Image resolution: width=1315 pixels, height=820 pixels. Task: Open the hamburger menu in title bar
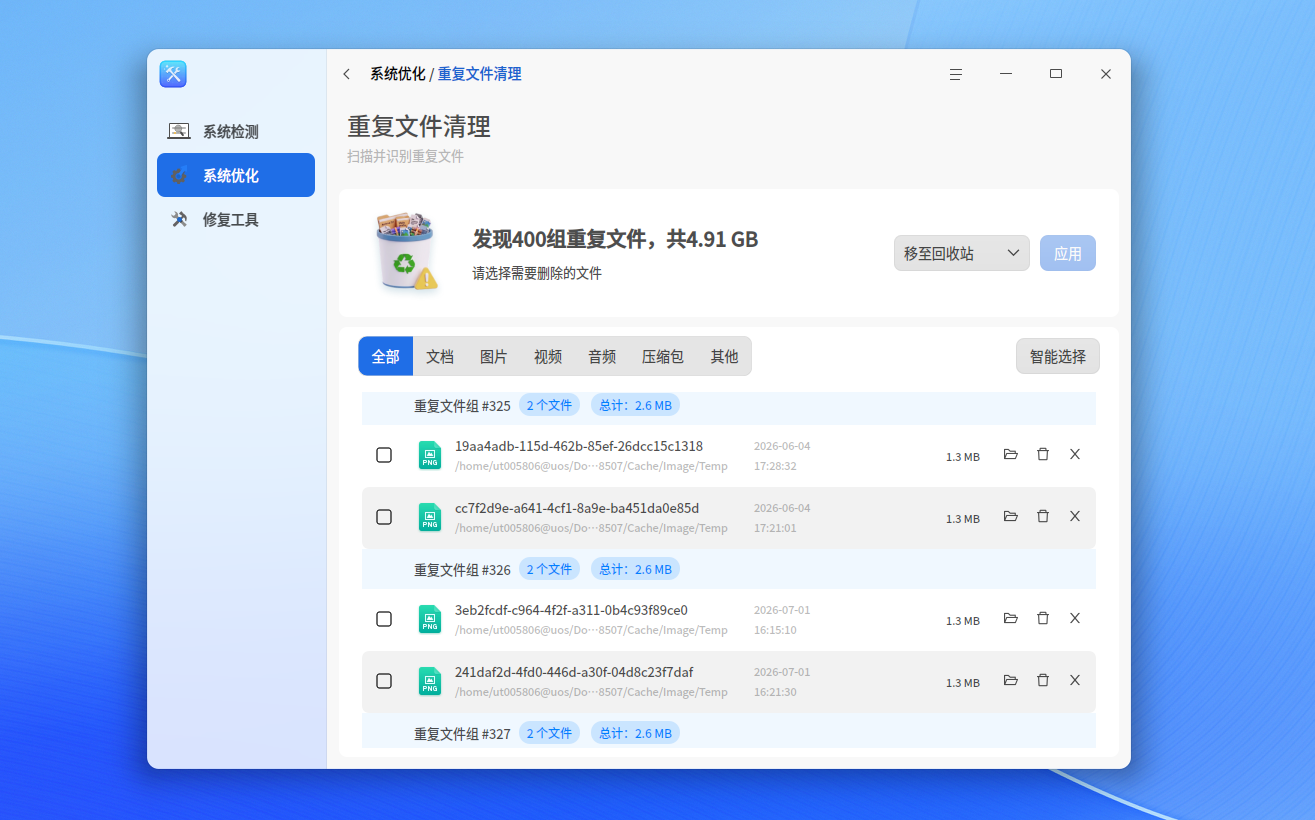[x=956, y=74]
